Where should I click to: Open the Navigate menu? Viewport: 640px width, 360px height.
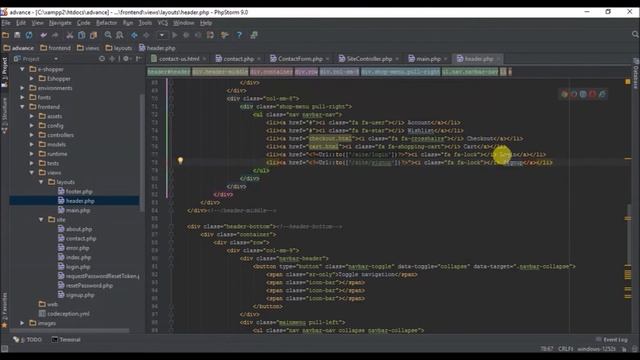point(60,23)
